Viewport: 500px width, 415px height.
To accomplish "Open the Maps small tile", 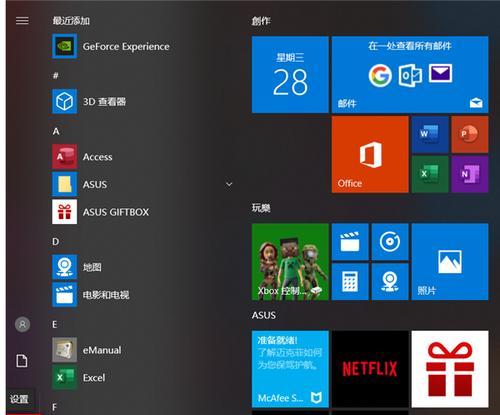I will click(x=390, y=282).
